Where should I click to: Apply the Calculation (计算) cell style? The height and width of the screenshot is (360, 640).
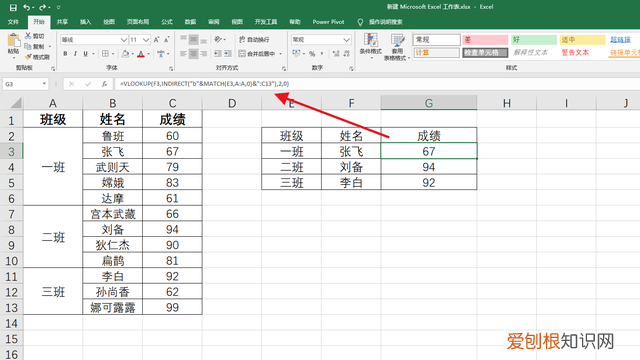click(x=436, y=53)
